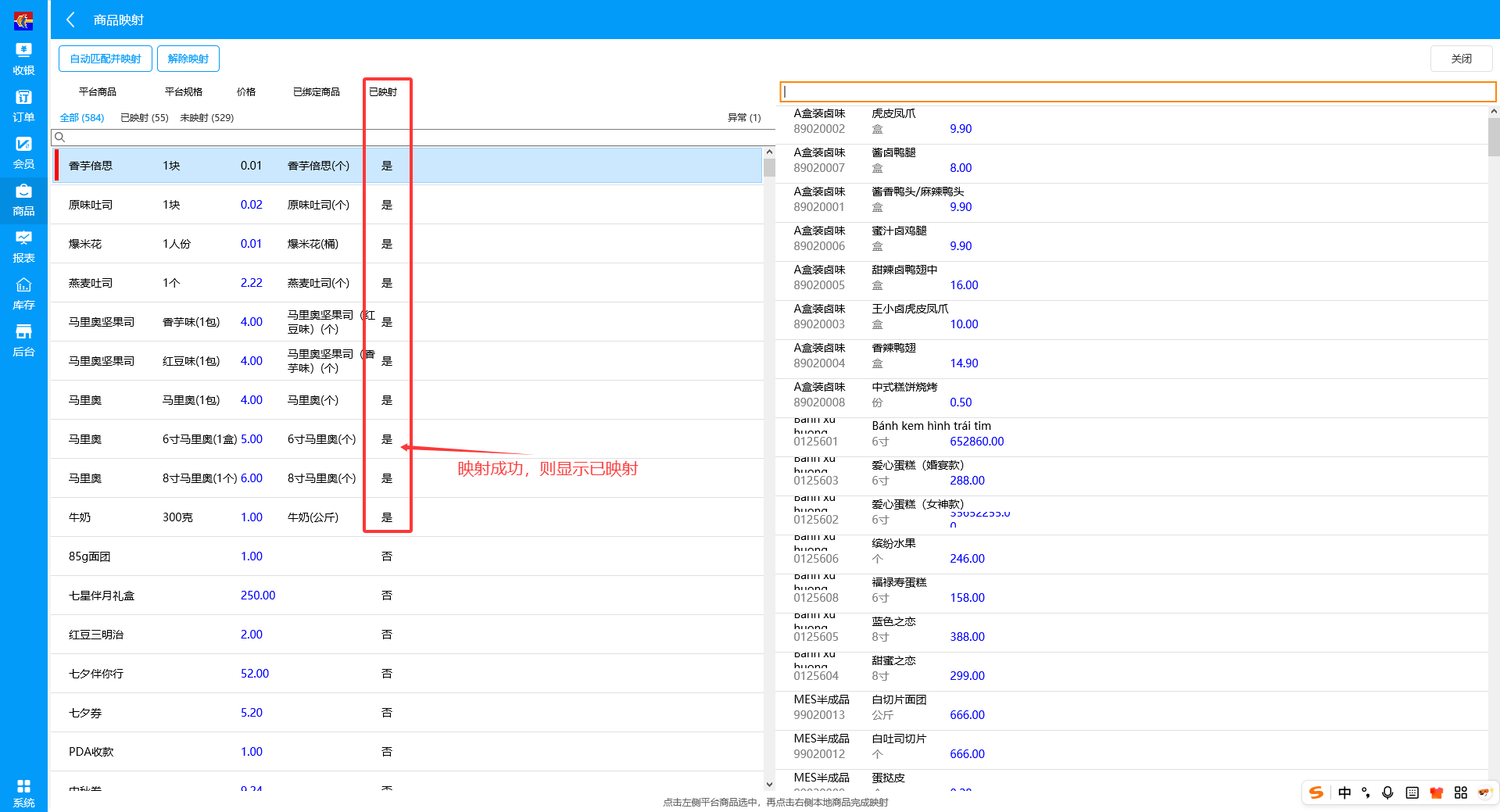Select the PDA收款 row
The image size is (1500, 812).
[406, 752]
